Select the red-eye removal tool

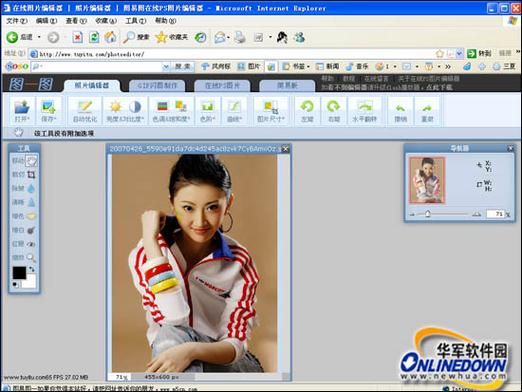(x=31, y=244)
